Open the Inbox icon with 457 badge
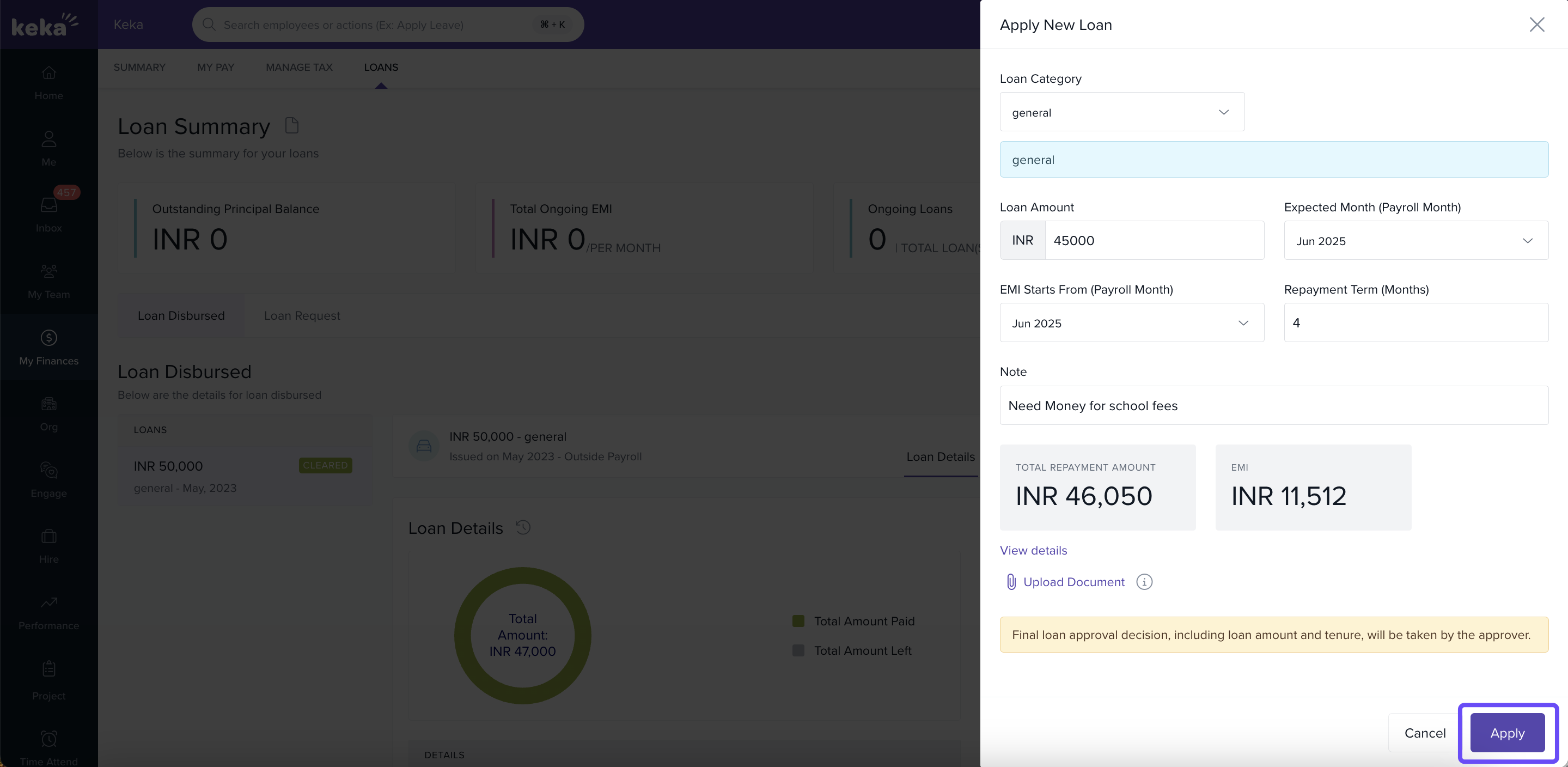 point(48,205)
